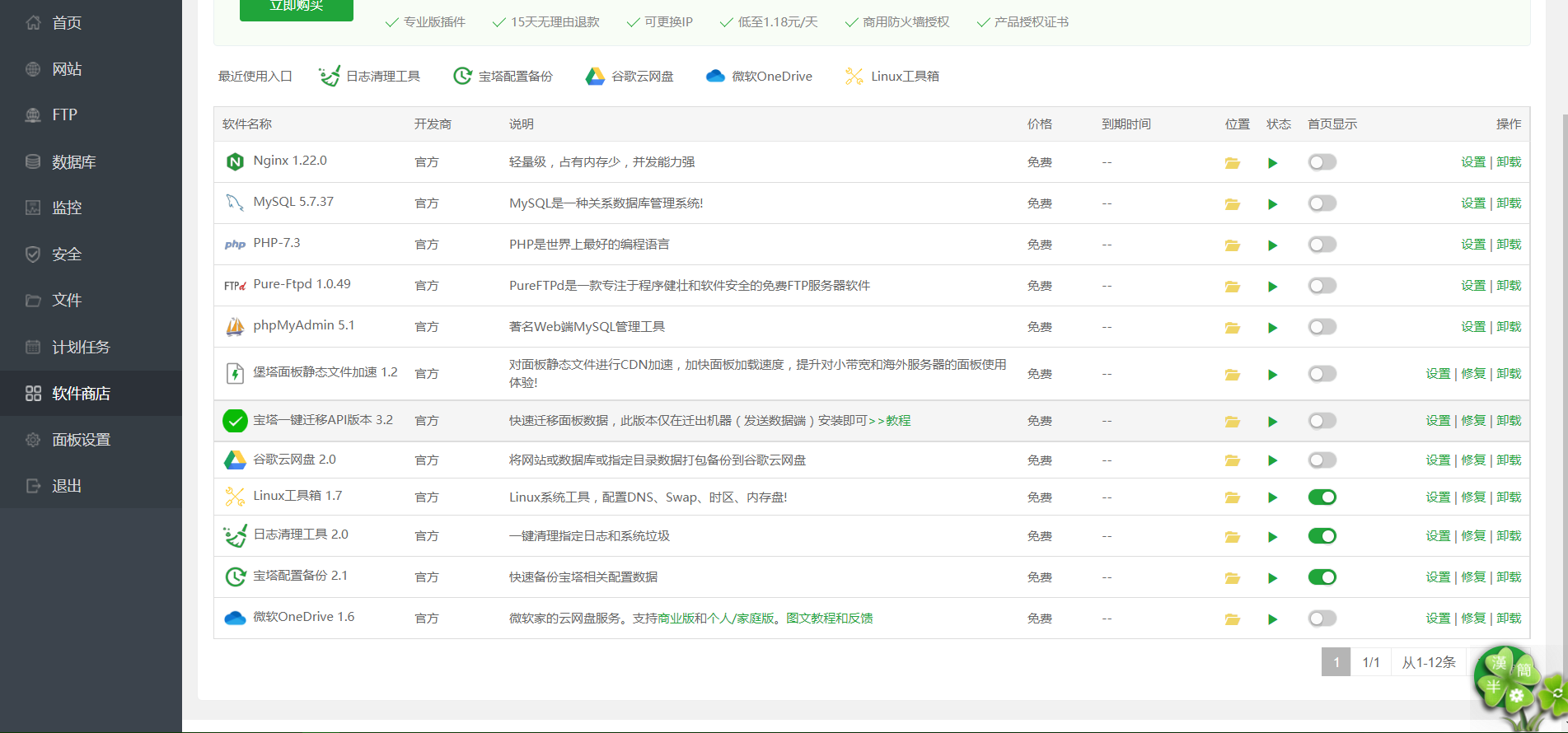Open the Nginx 1.22.0 folder location icon
This screenshot has height=733, width=1568.
[1232, 163]
